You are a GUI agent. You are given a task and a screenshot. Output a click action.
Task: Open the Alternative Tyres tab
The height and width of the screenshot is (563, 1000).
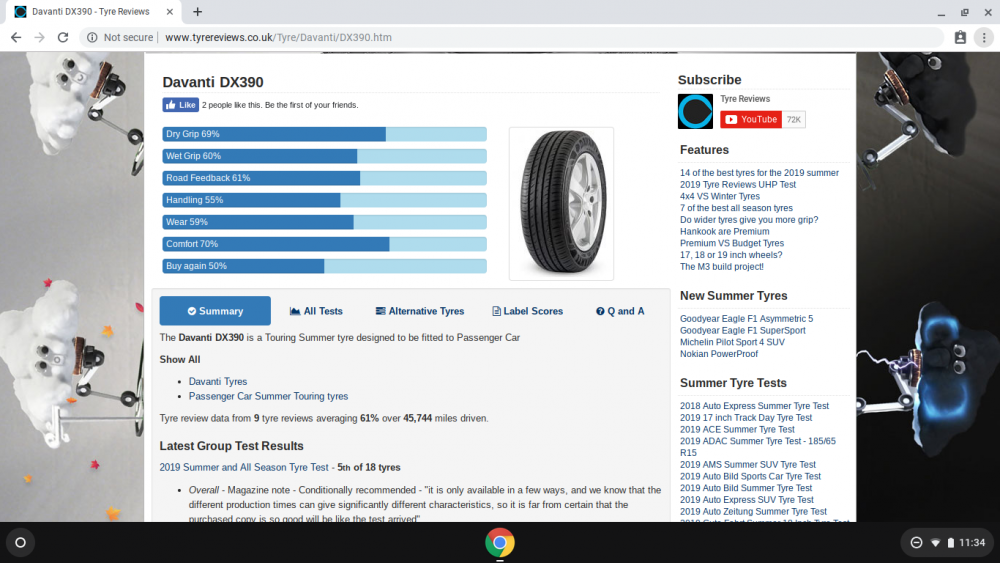tap(420, 311)
